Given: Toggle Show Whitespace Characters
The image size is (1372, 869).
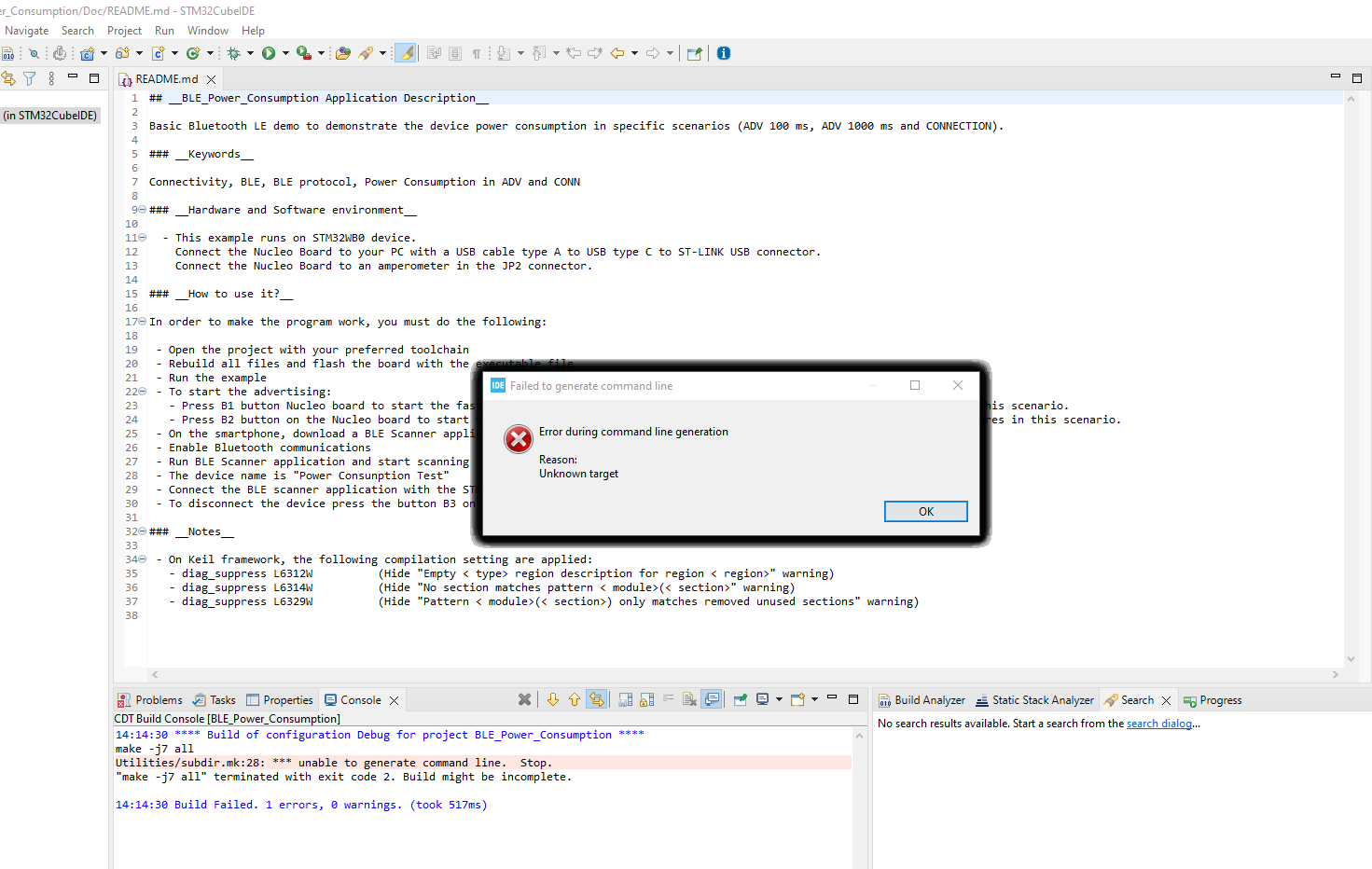Looking at the screenshot, I should pyautogui.click(x=476, y=53).
